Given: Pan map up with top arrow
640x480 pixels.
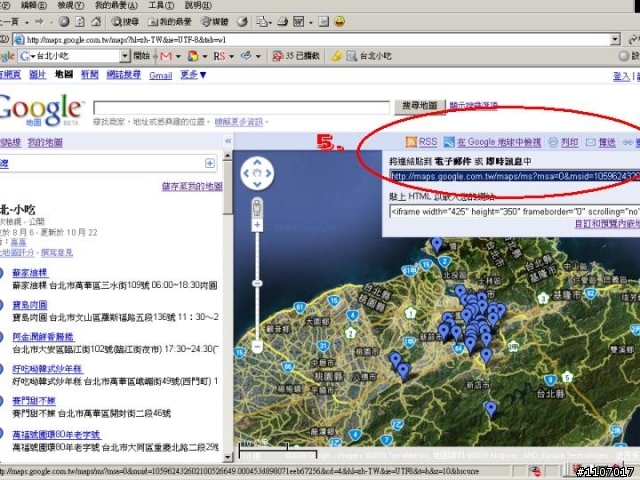Looking at the screenshot, I should click(257, 162).
